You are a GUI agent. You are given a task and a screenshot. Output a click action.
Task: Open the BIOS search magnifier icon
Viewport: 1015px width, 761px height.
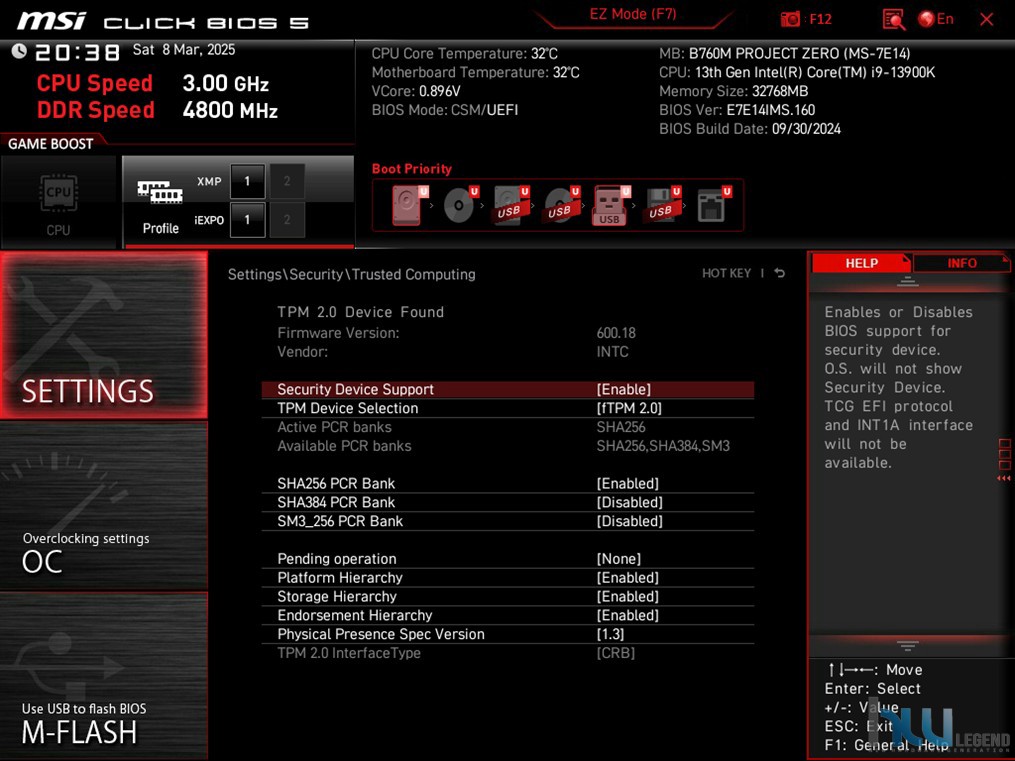coord(893,19)
